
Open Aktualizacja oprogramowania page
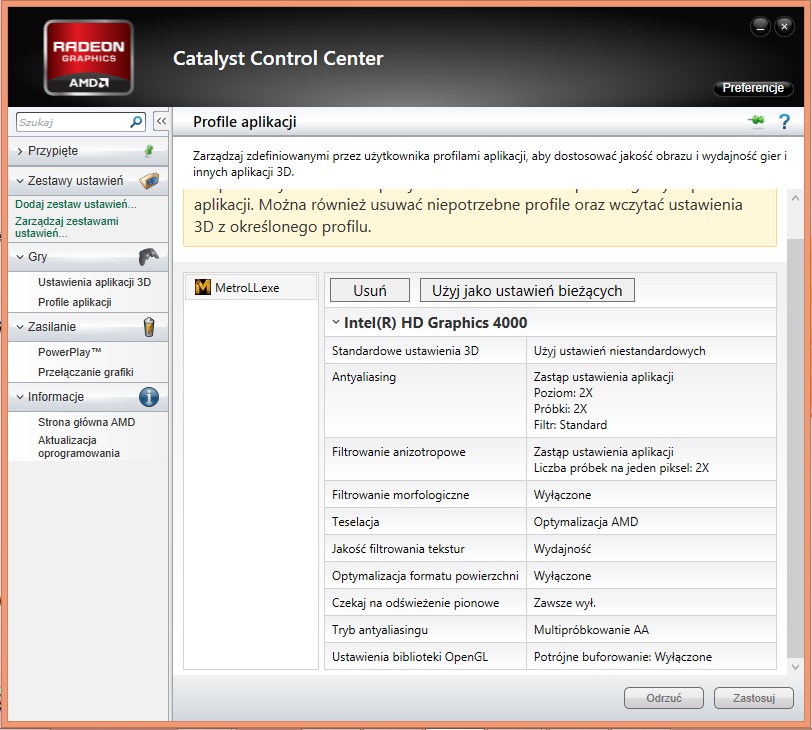click(x=79, y=446)
